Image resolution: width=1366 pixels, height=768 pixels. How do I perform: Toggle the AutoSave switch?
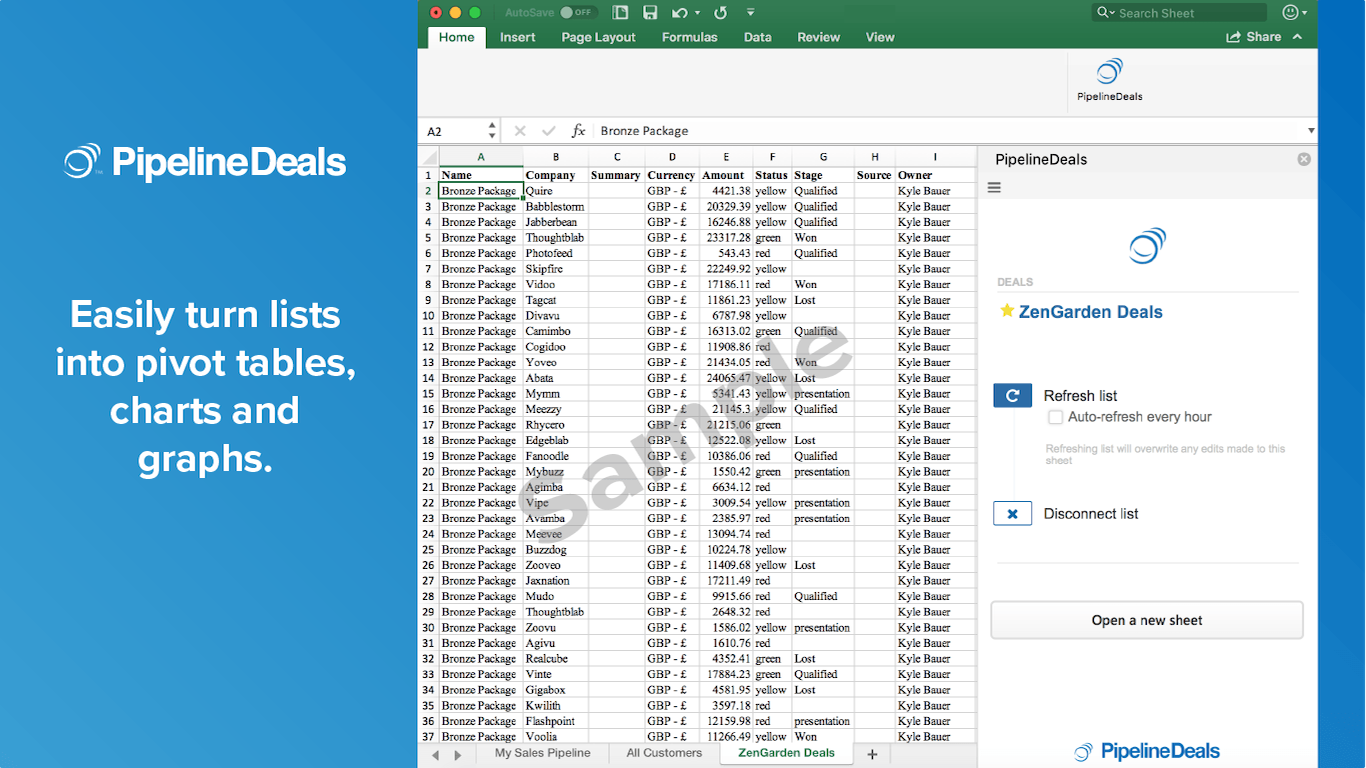coord(578,12)
